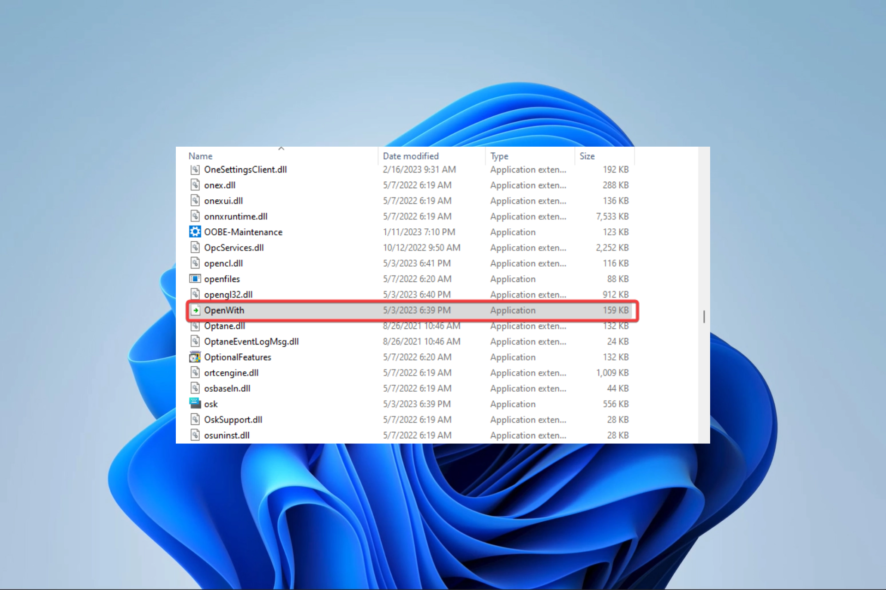Click the OskSupport.dll file icon
The width and height of the screenshot is (886, 590).
click(x=195, y=419)
